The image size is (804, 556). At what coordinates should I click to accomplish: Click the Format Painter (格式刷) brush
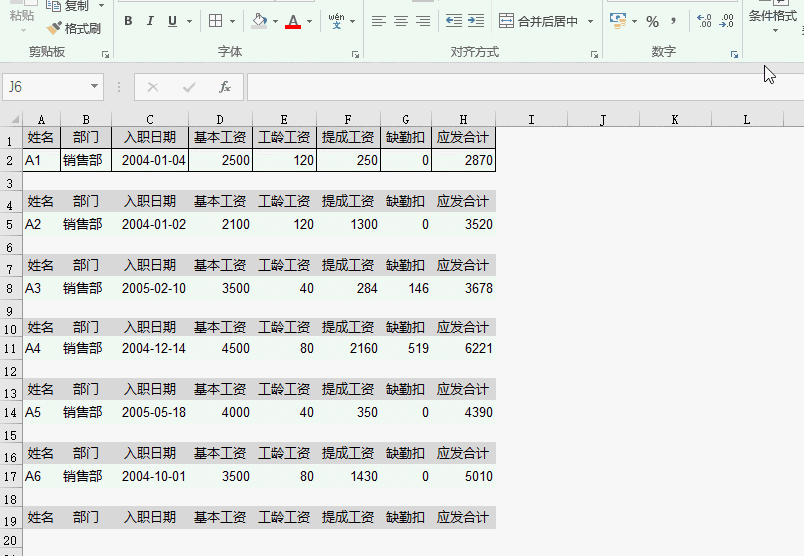(x=74, y=28)
